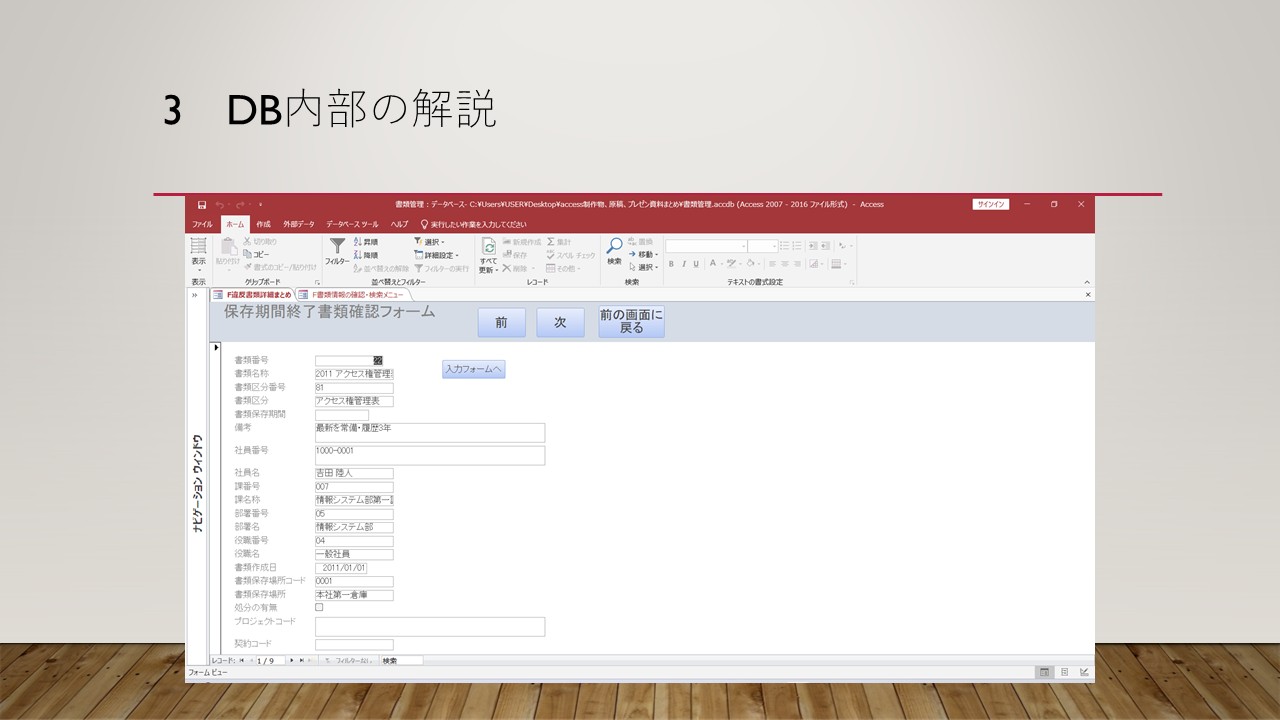Go to next record in navigation bar

[291, 661]
